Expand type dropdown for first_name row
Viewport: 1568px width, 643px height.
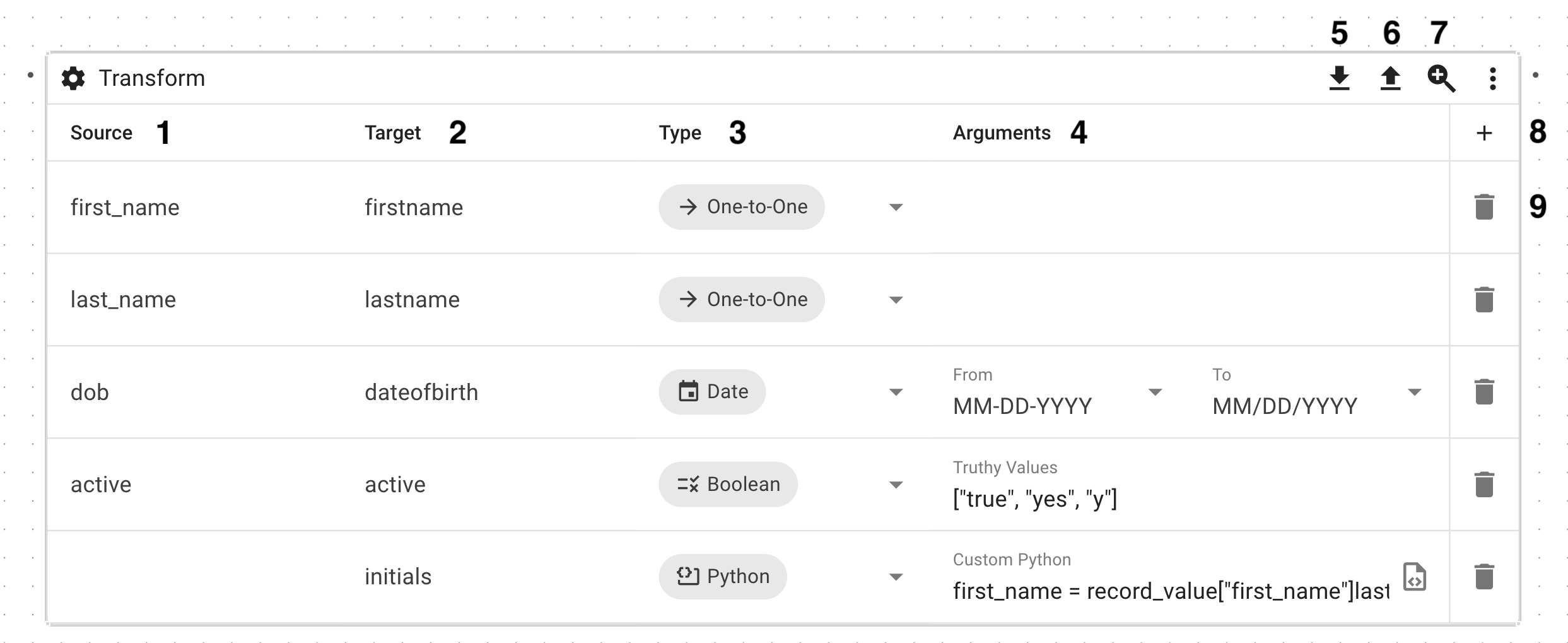(896, 208)
